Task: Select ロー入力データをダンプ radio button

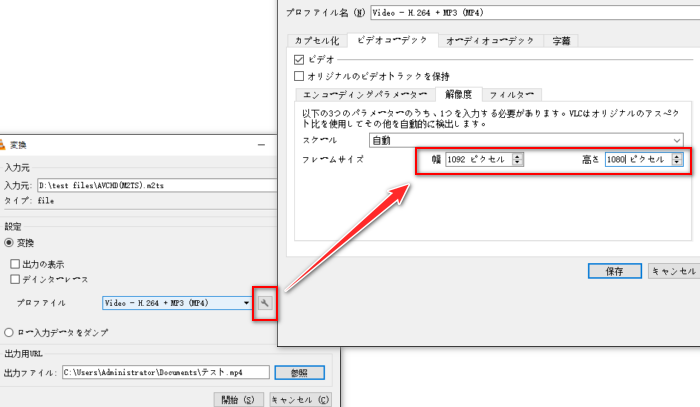Action: tap(8, 332)
